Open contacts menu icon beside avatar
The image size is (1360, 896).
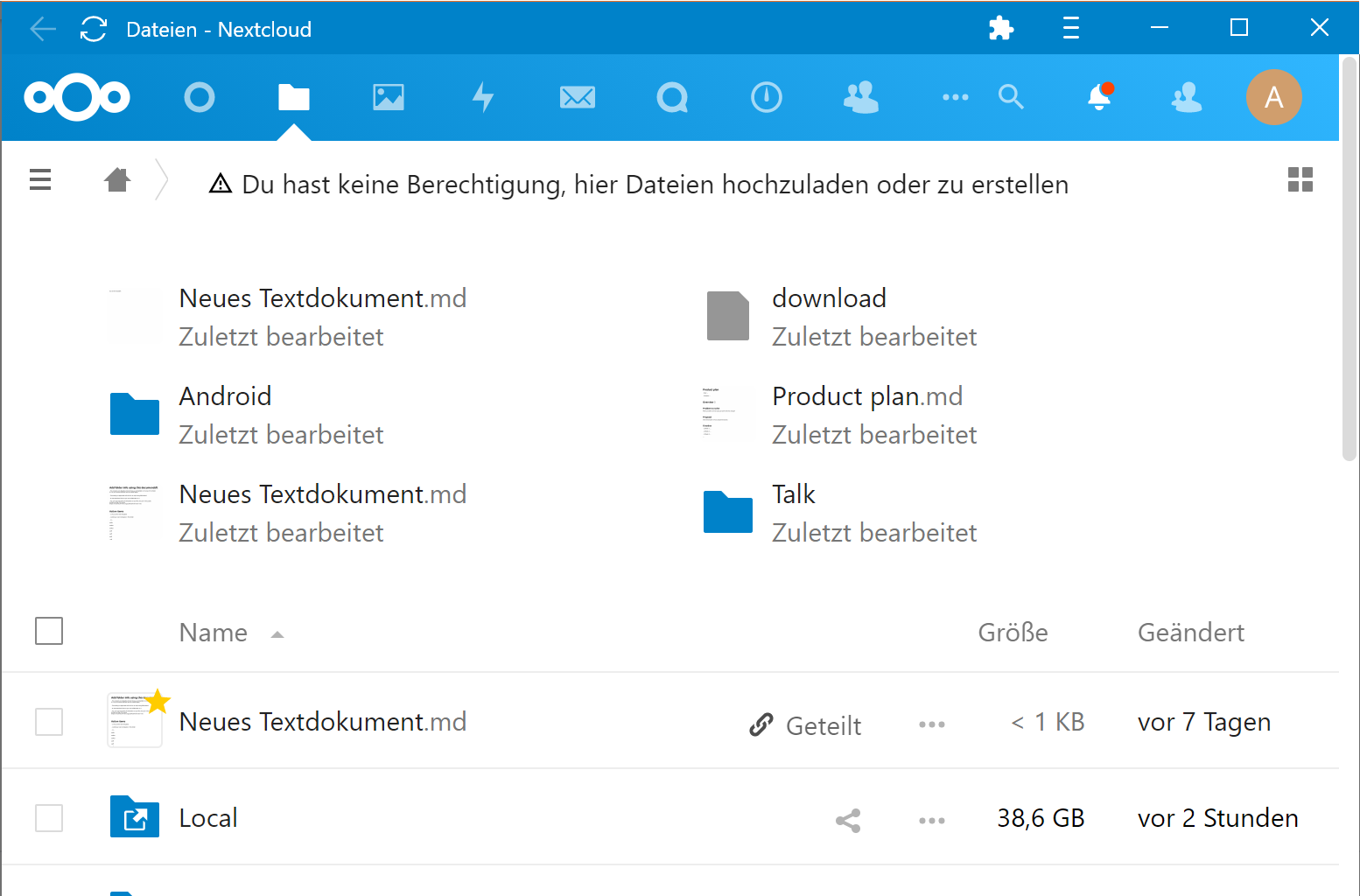1187,97
